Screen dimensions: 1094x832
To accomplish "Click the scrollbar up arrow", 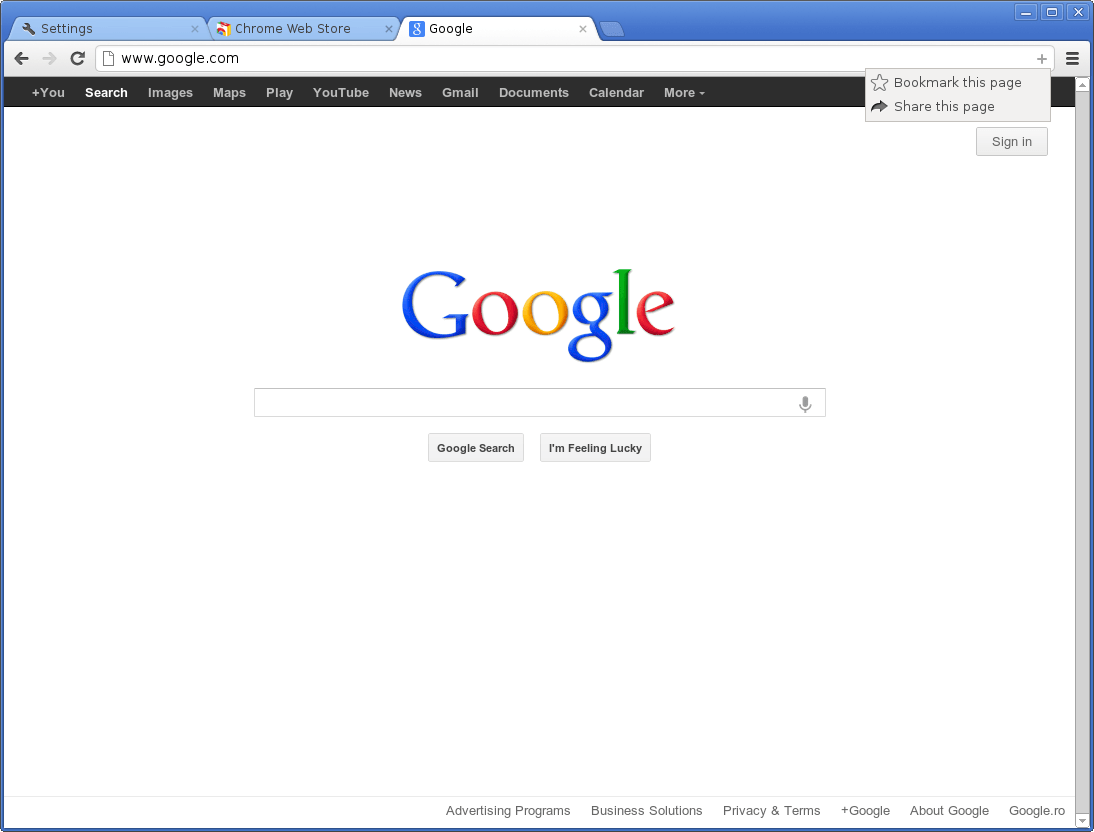I will [1082, 84].
